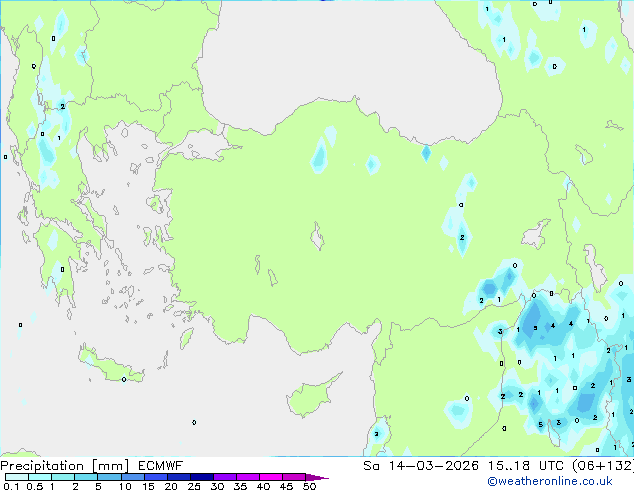
Task: Select the 20–25 mm dark blue swatch
Action: pyautogui.click(x=178, y=477)
